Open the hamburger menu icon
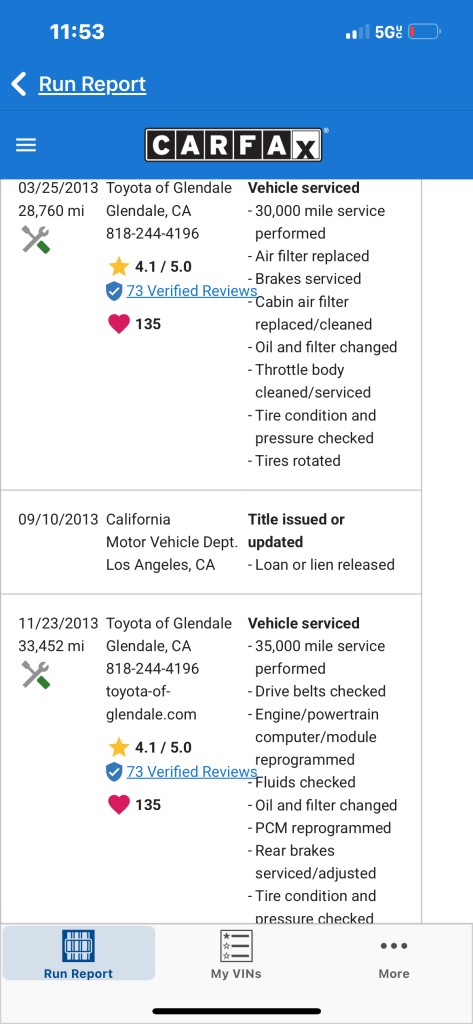 pyautogui.click(x=26, y=145)
